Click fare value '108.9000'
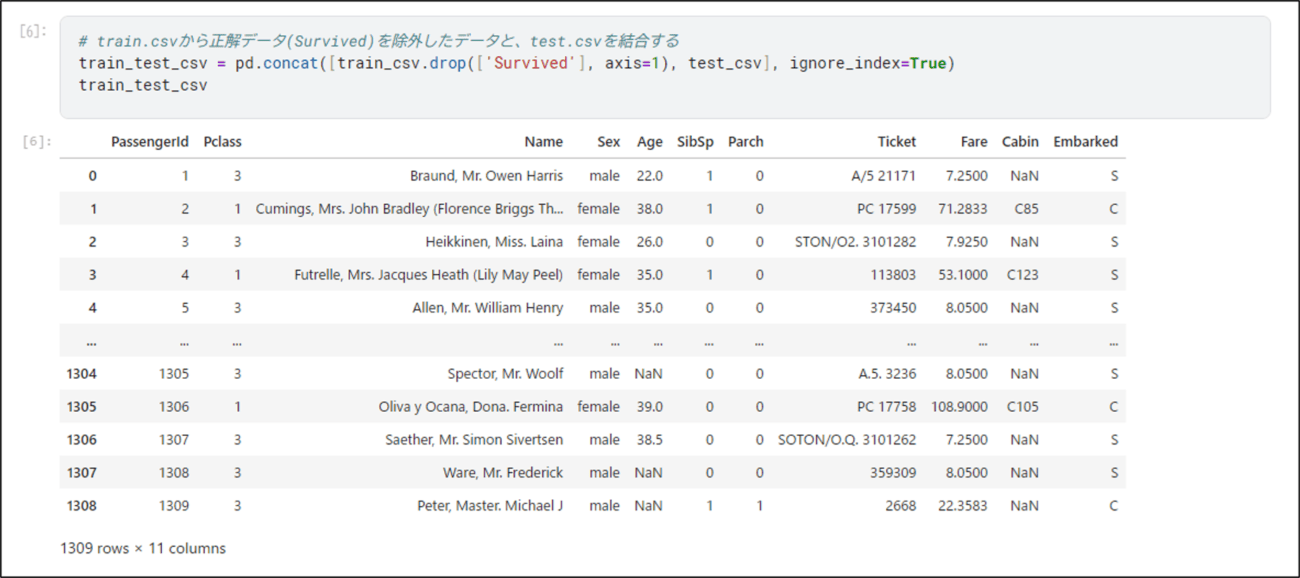The height and width of the screenshot is (578, 1300). (960, 407)
